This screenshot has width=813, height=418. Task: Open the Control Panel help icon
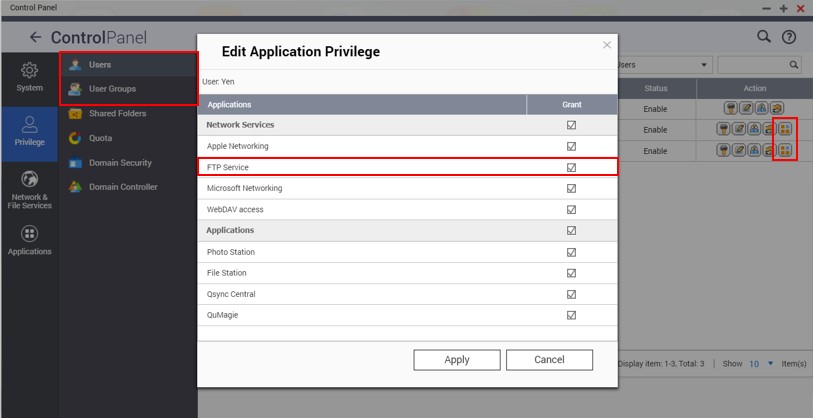coord(789,37)
